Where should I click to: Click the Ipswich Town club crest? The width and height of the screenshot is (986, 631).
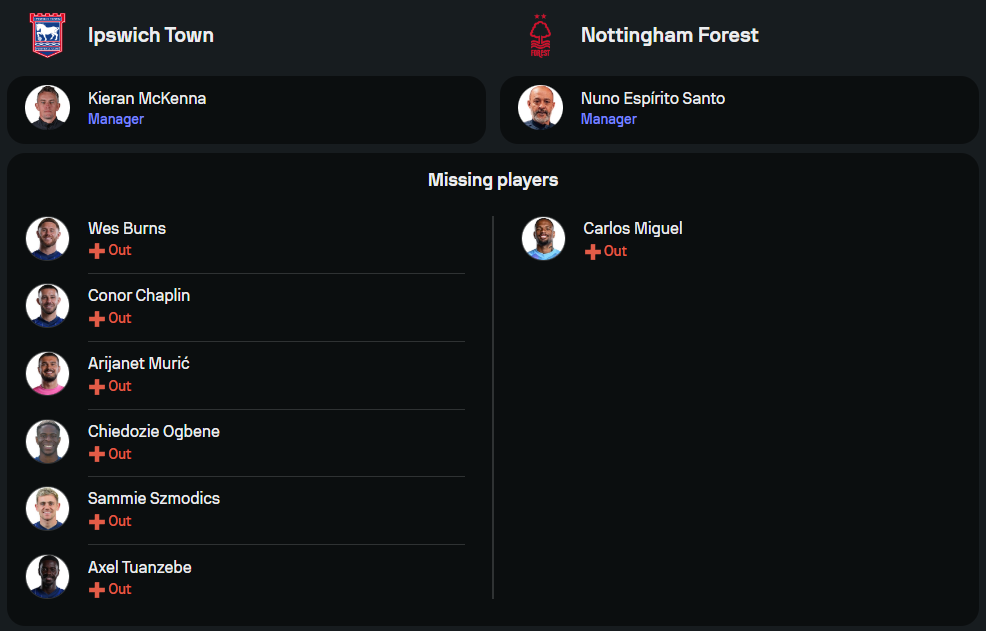46,35
